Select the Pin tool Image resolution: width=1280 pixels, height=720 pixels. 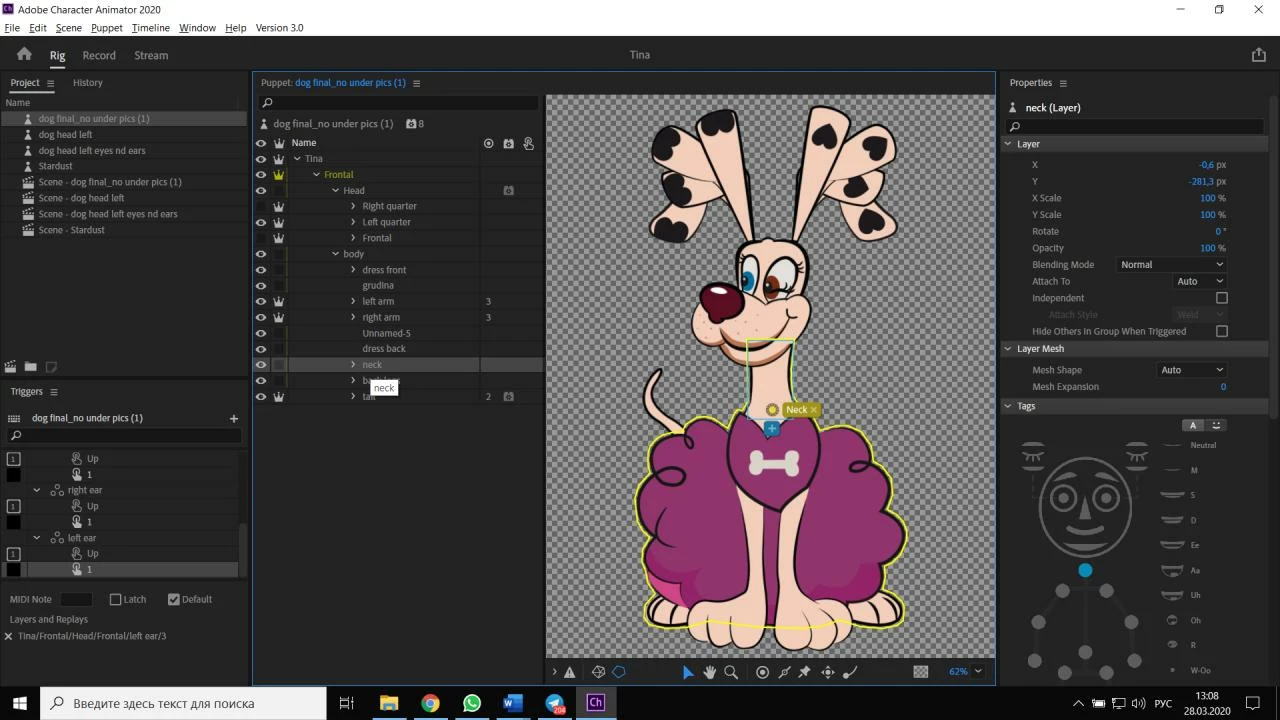[804, 672]
